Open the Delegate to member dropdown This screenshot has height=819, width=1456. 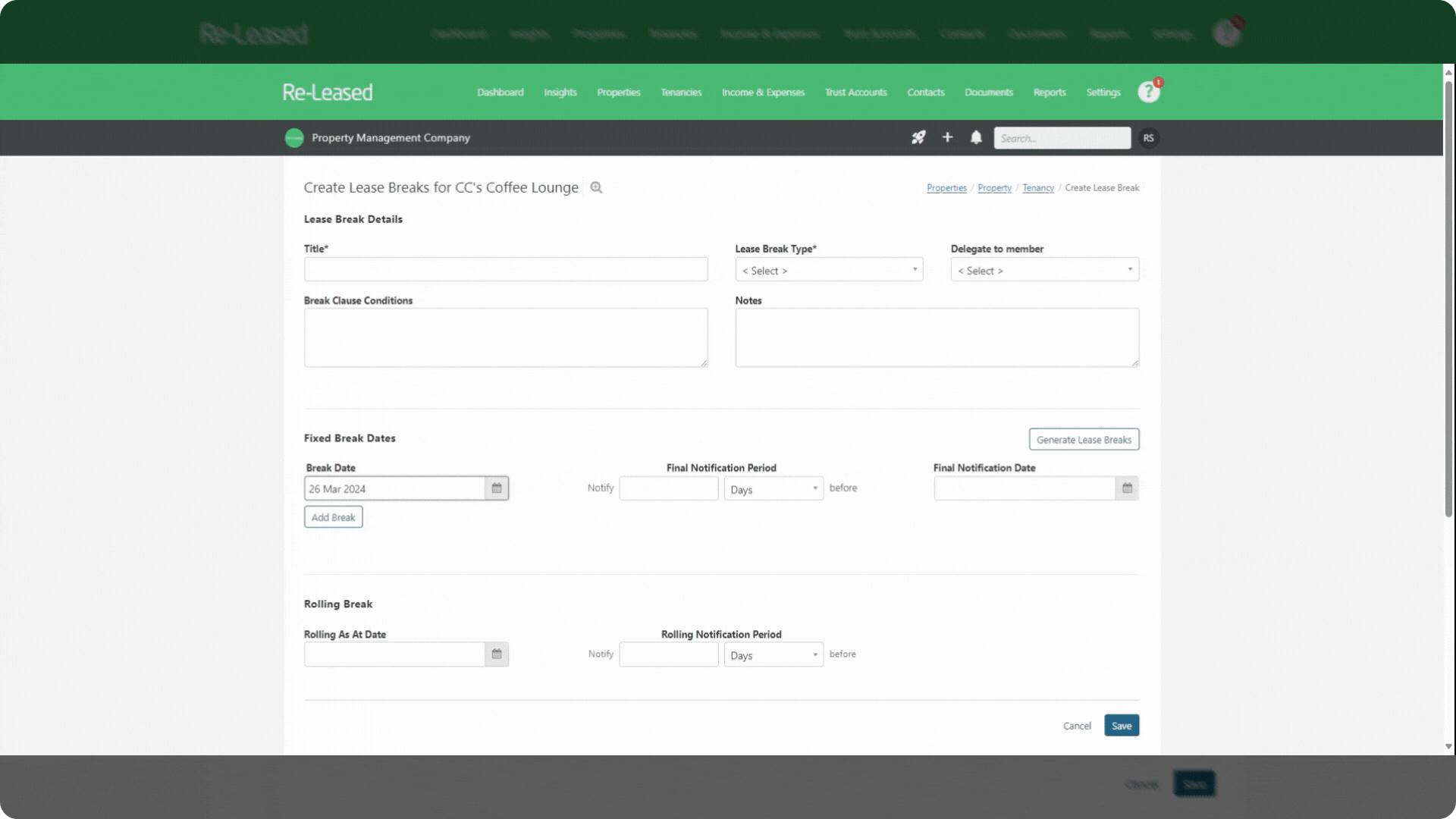pyautogui.click(x=1044, y=270)
